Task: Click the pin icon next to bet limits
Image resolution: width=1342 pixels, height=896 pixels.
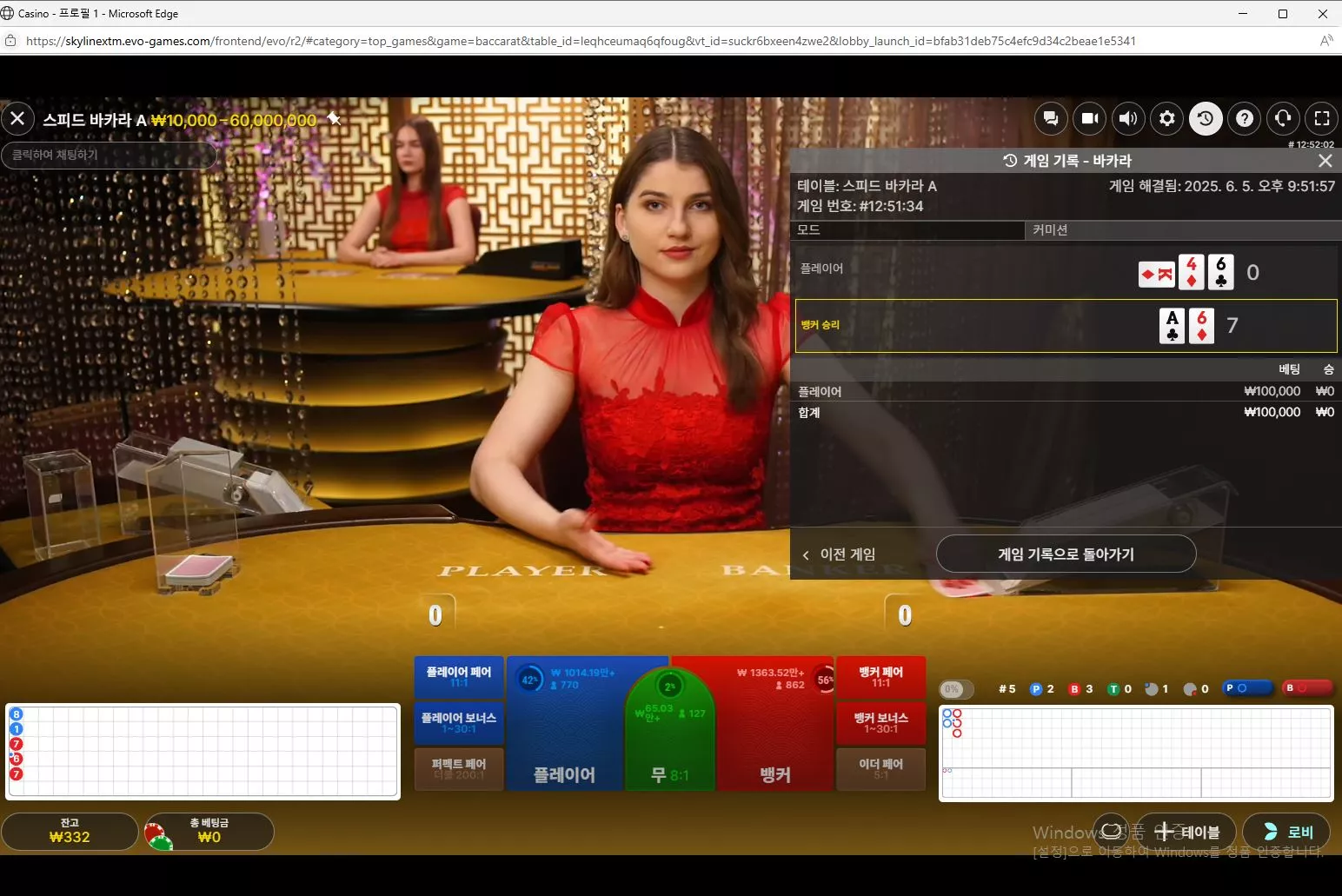Action: [x=334, y=118]
